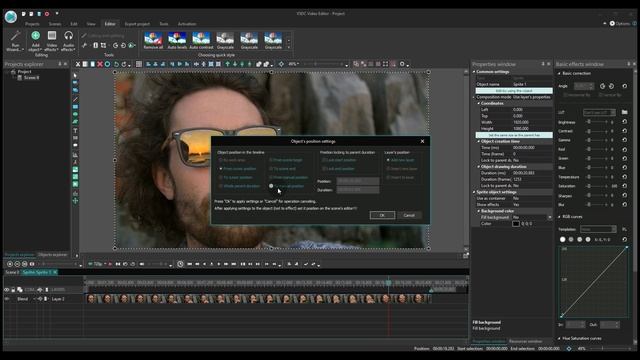Collapse the Common settings section

point(474,72)
